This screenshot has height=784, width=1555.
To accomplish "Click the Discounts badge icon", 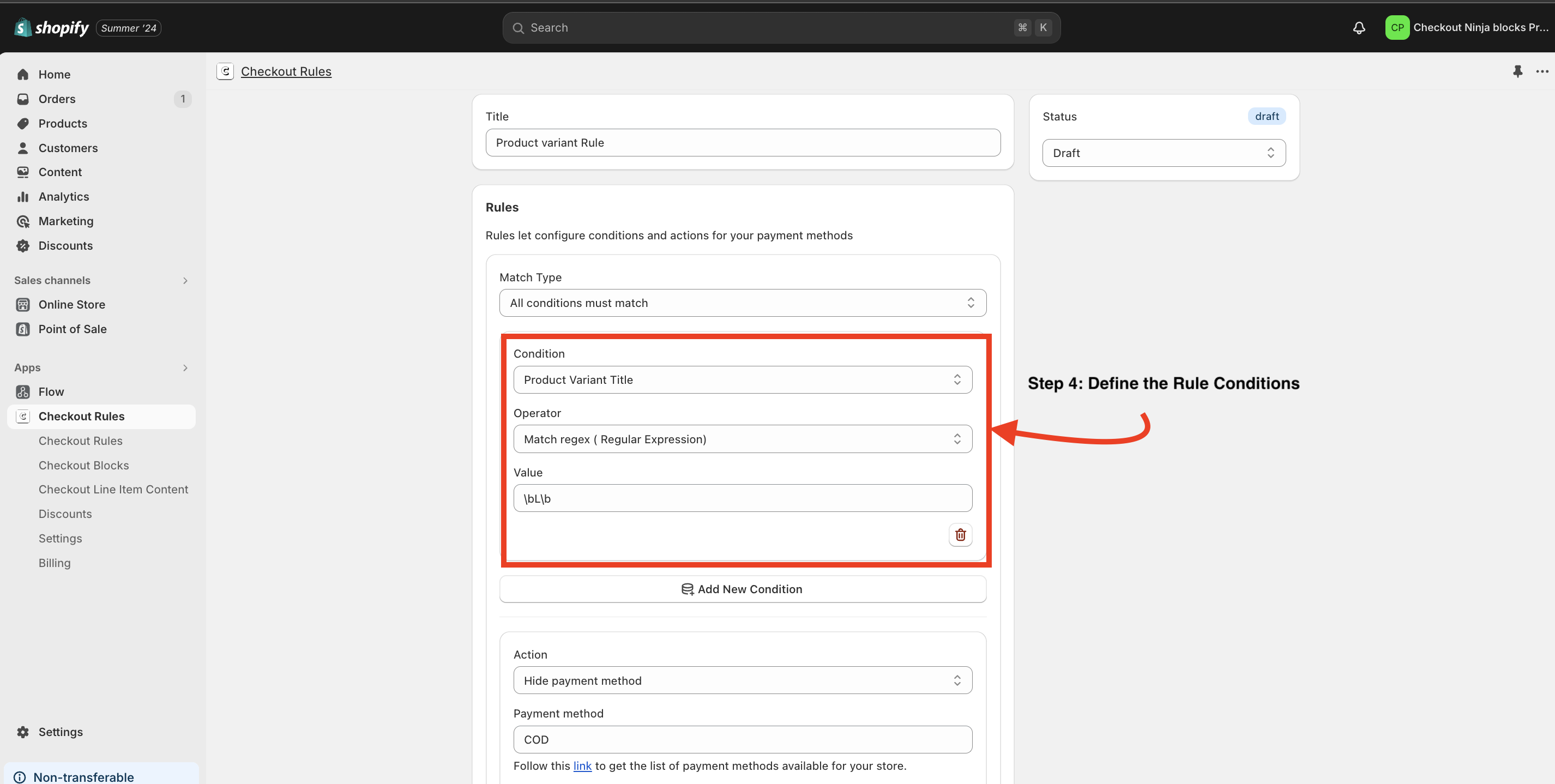I will coord(23,246).
